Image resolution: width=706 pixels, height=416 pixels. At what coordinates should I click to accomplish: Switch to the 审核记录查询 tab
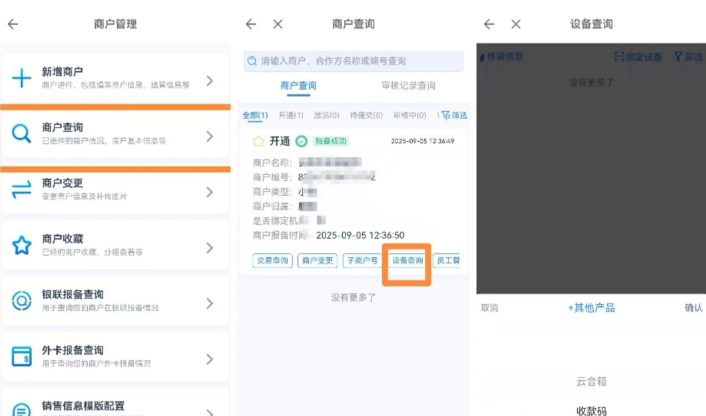pyautogui.click(x=408, y=86)
